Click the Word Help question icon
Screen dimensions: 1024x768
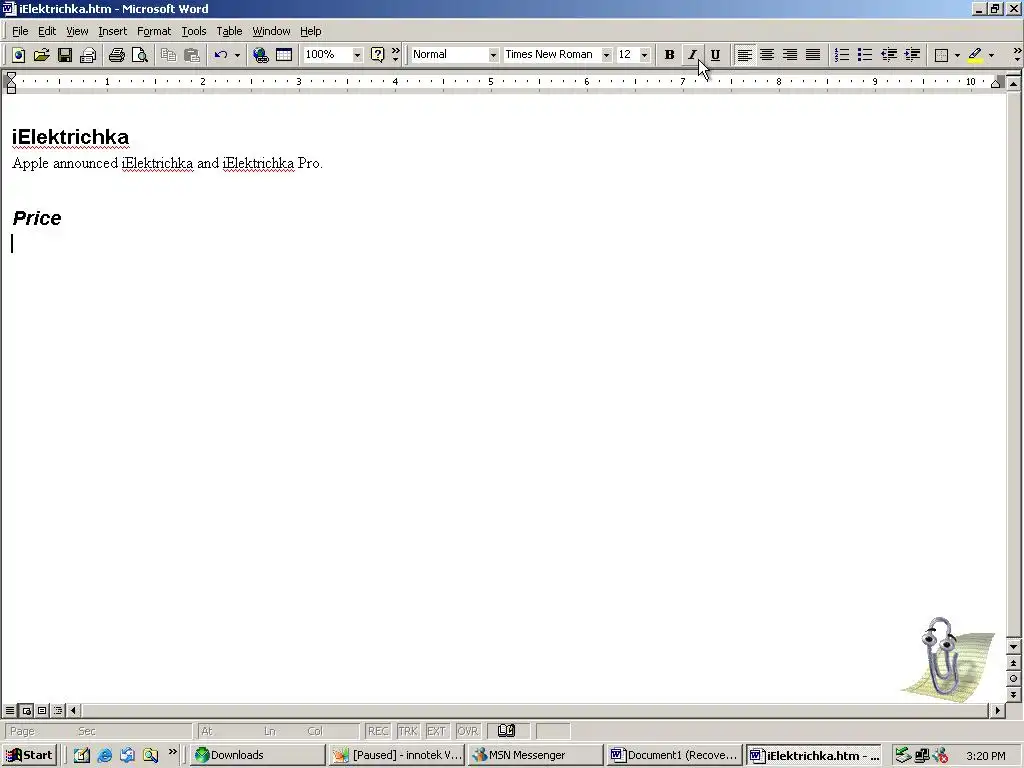[x=377, y=55]
